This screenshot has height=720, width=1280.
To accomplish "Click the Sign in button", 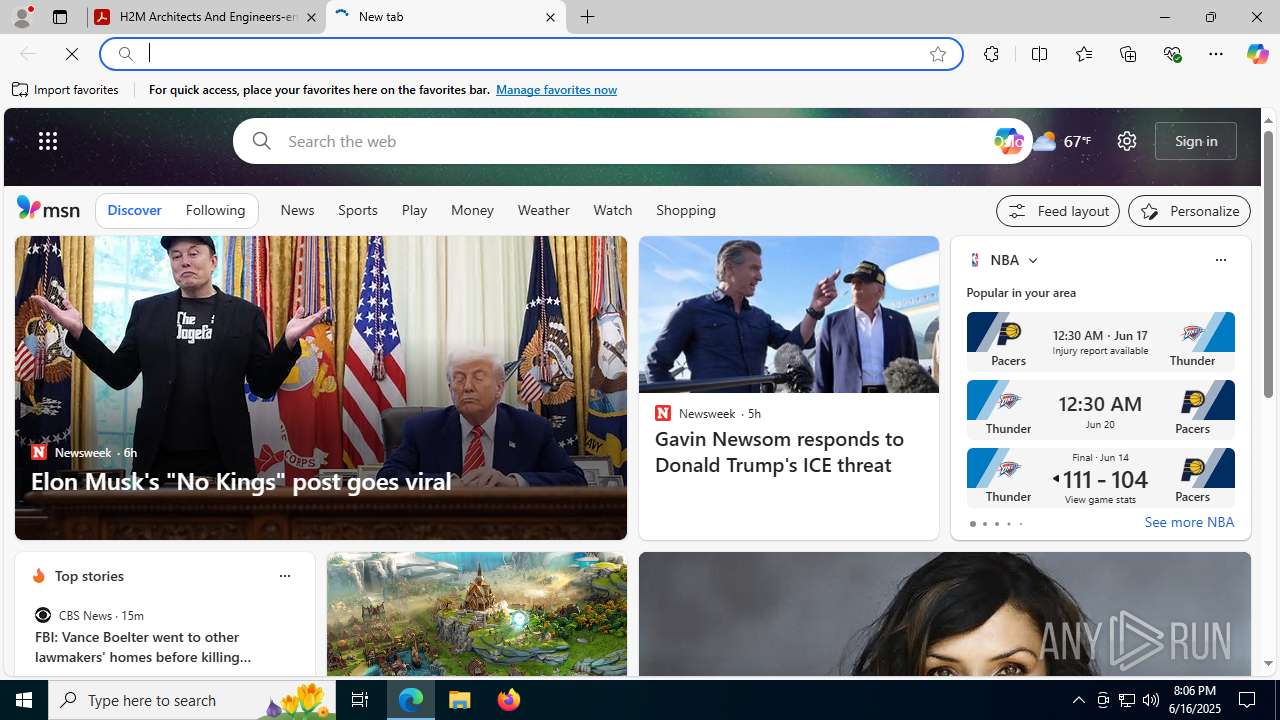I will [x=1196, y=141].
